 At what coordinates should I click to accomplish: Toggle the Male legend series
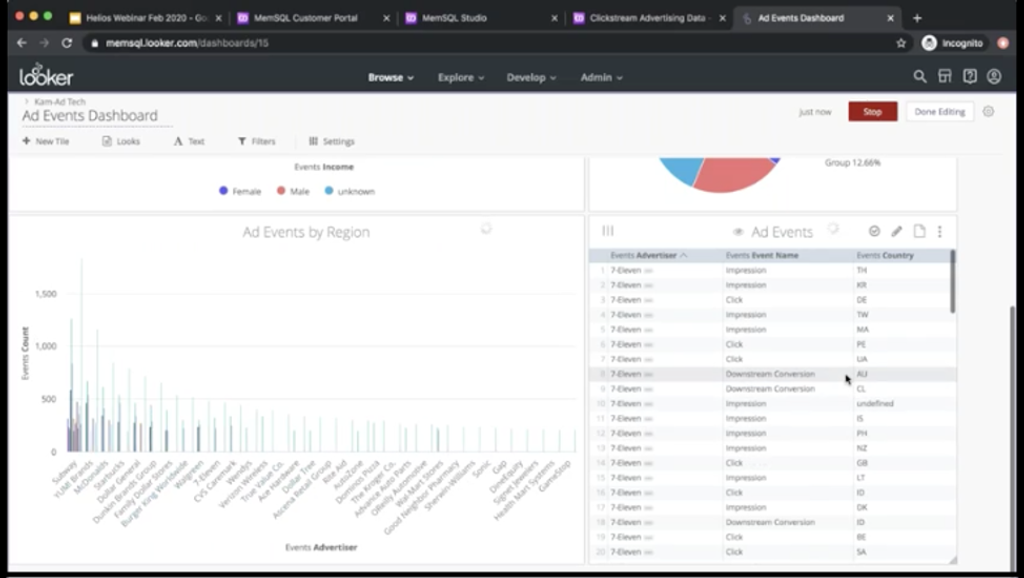pos(293,191)
